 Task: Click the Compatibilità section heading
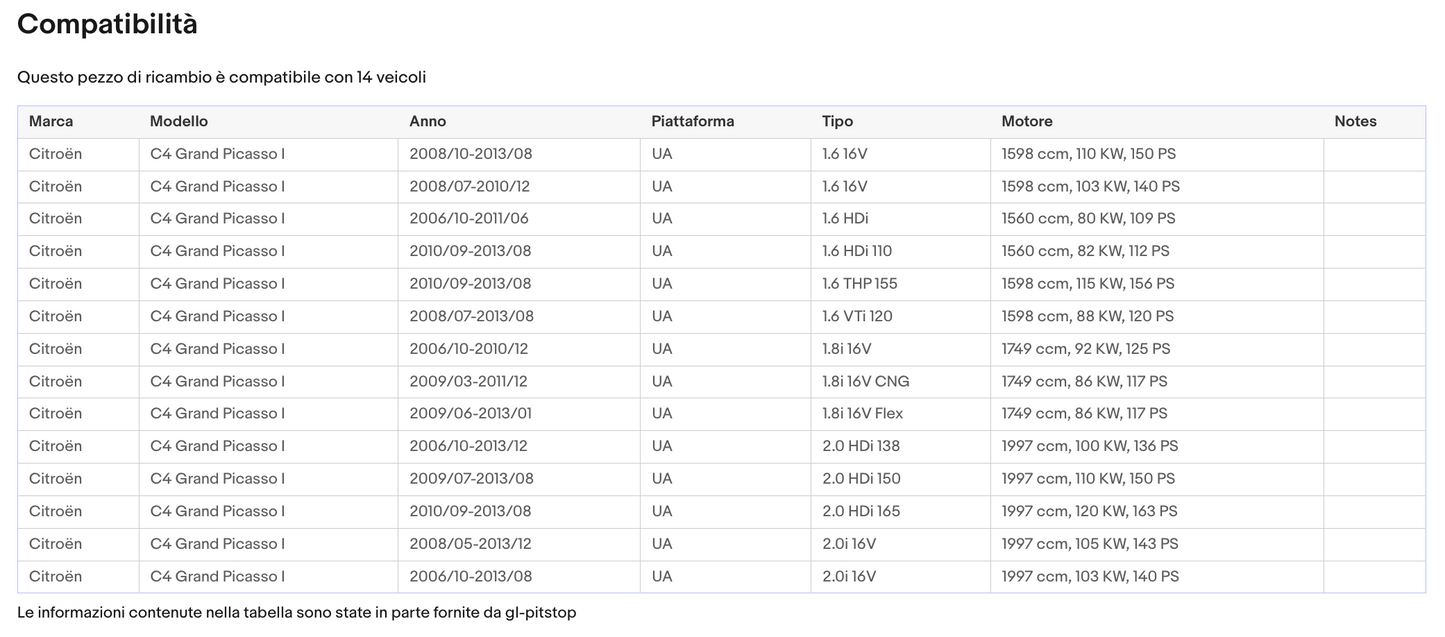[107, 24]
